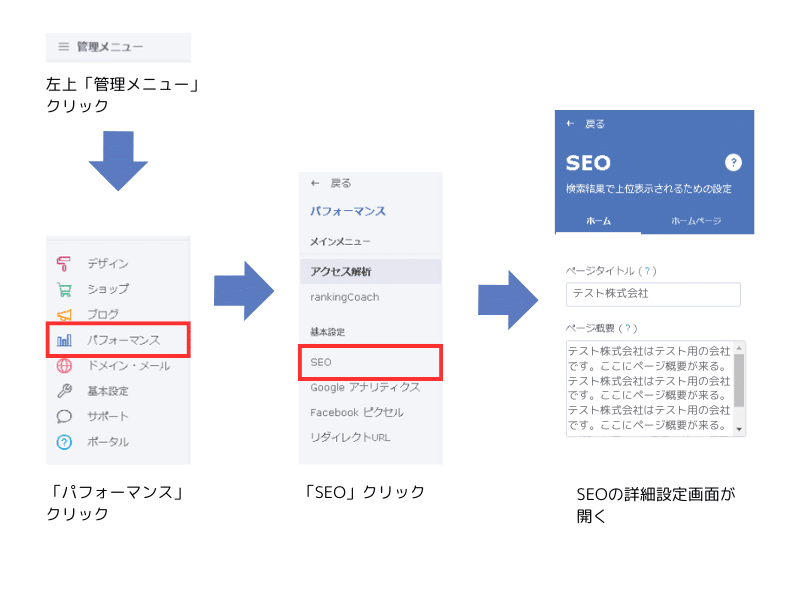Select the ポータル icon
The width and height of the screenshot is (800, 600).
click(63, 440)
